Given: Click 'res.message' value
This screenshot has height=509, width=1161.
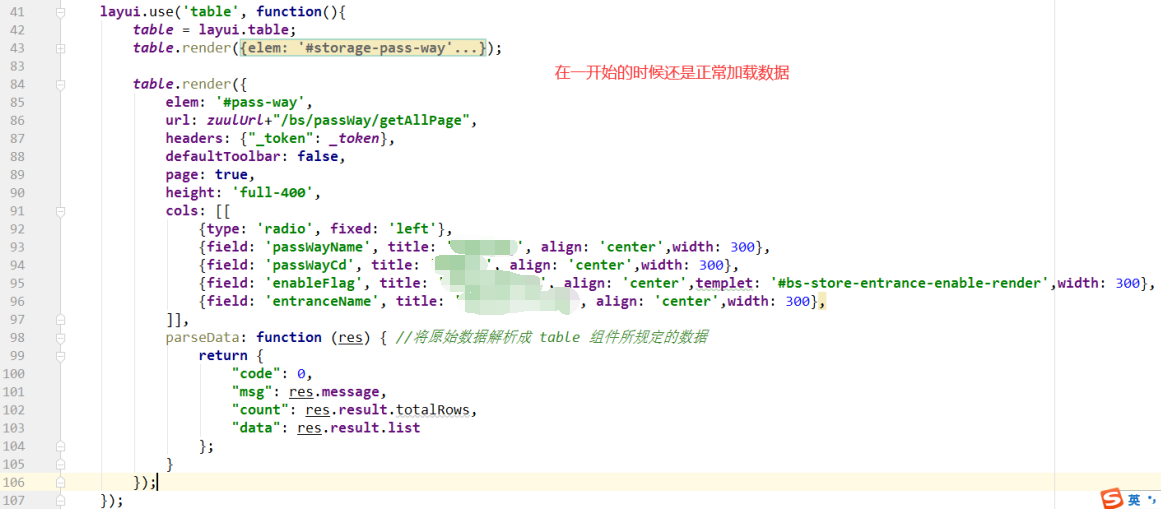Looking at the screenshot, I should tap(335, 392).
